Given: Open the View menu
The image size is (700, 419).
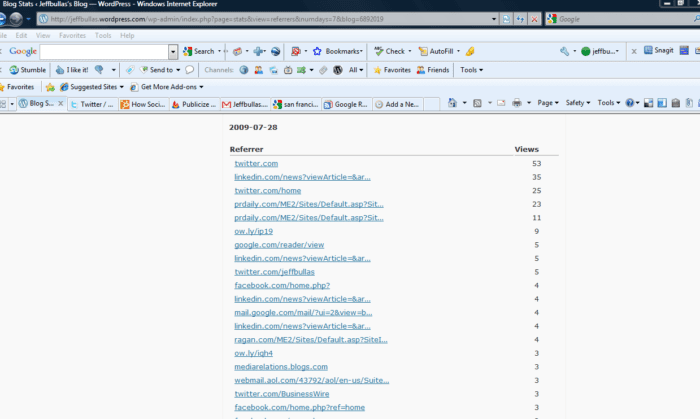Looking at the screenshot, I should pyautogui.click(x=43, y=35).
